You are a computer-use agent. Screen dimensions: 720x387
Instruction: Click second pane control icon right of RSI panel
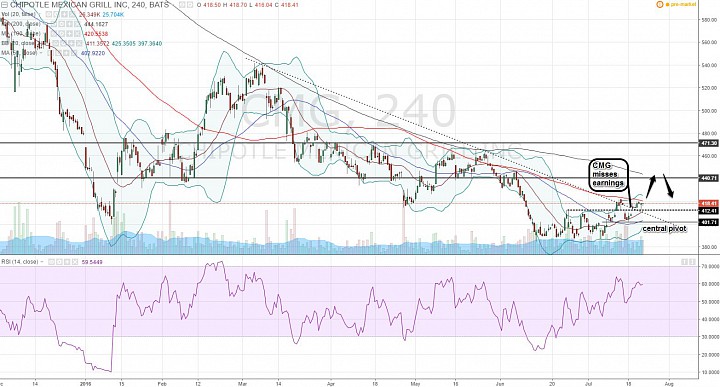[x=692, y=262]
